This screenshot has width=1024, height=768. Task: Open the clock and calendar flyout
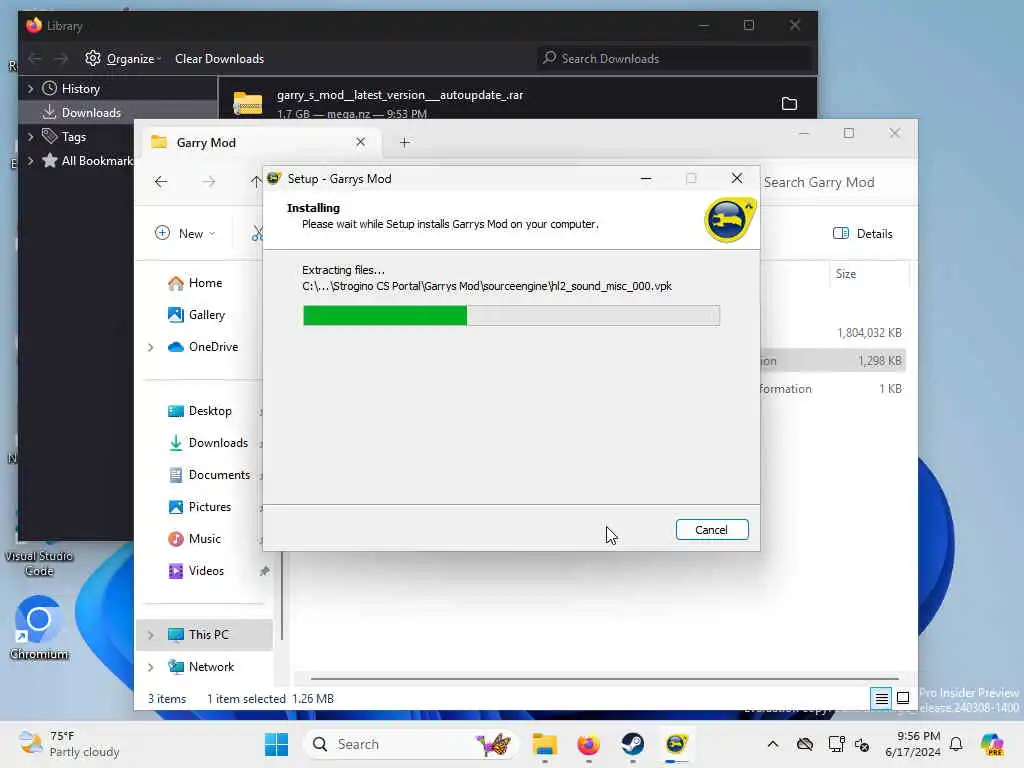[x=913, y=744]
